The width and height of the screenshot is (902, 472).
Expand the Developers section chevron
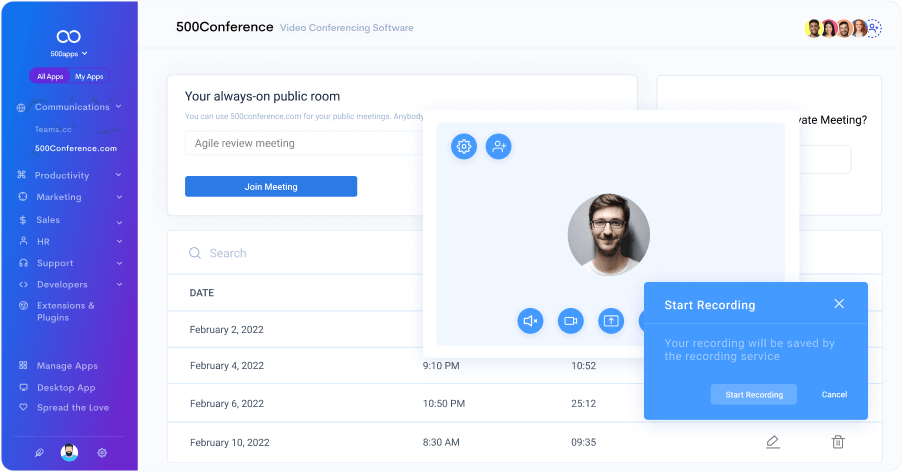119,284
